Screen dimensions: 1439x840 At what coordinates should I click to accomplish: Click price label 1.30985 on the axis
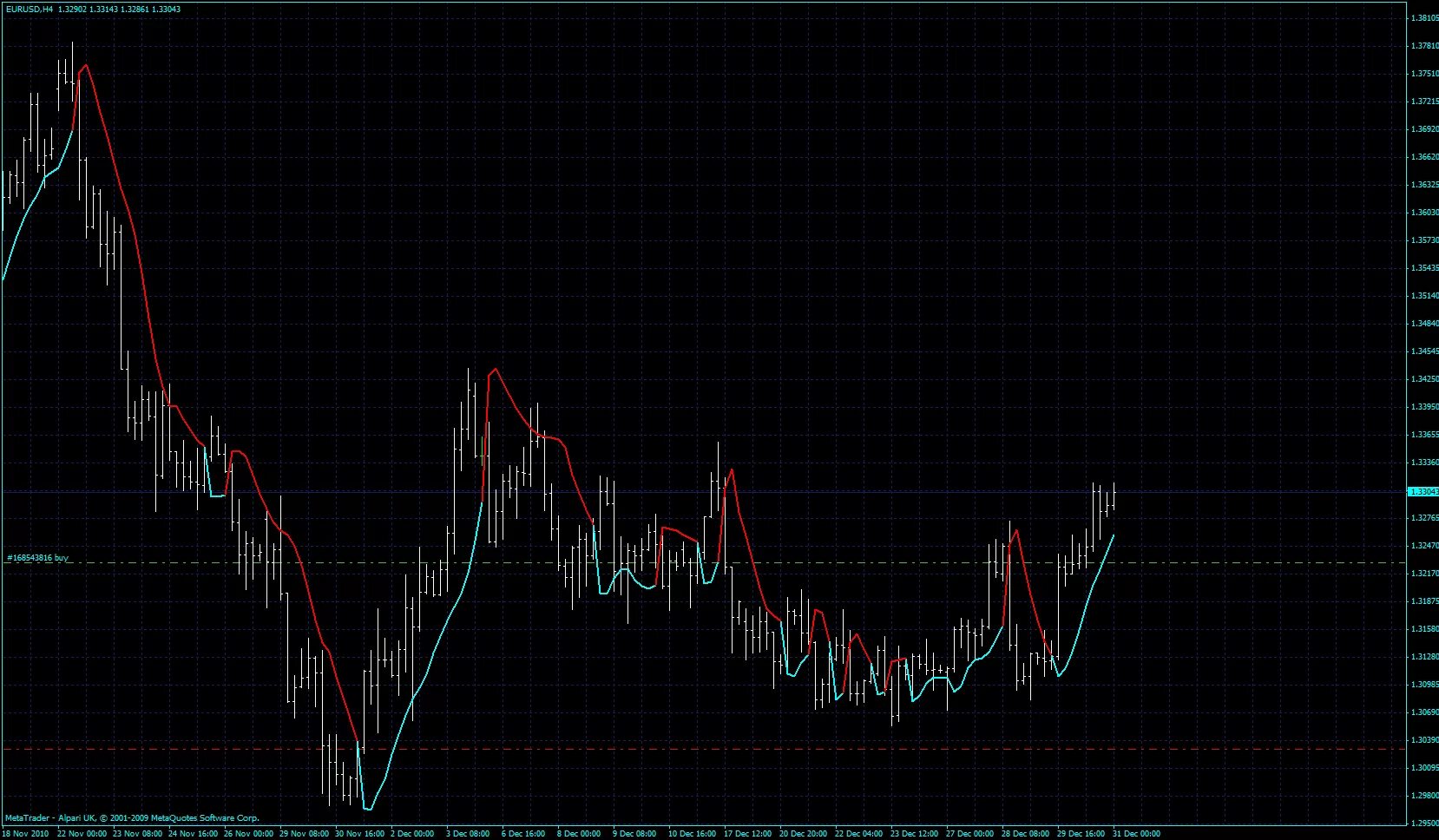(1424, 685)
